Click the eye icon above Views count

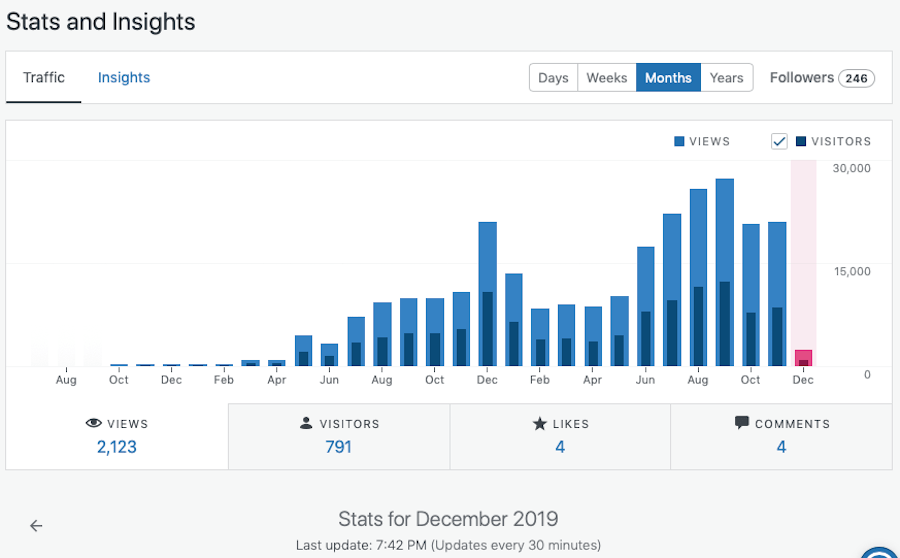coord(93,424)
